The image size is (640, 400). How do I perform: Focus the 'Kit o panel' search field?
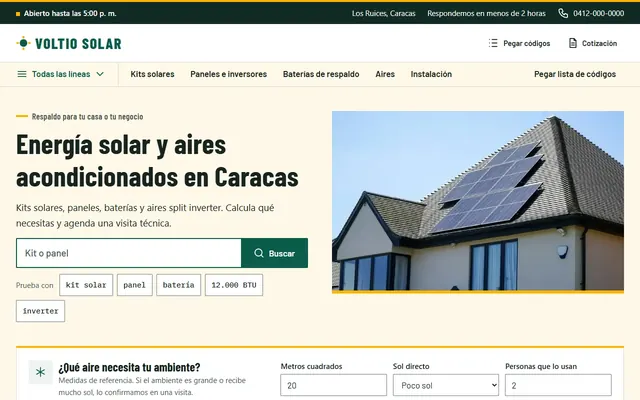click(129, 253)
